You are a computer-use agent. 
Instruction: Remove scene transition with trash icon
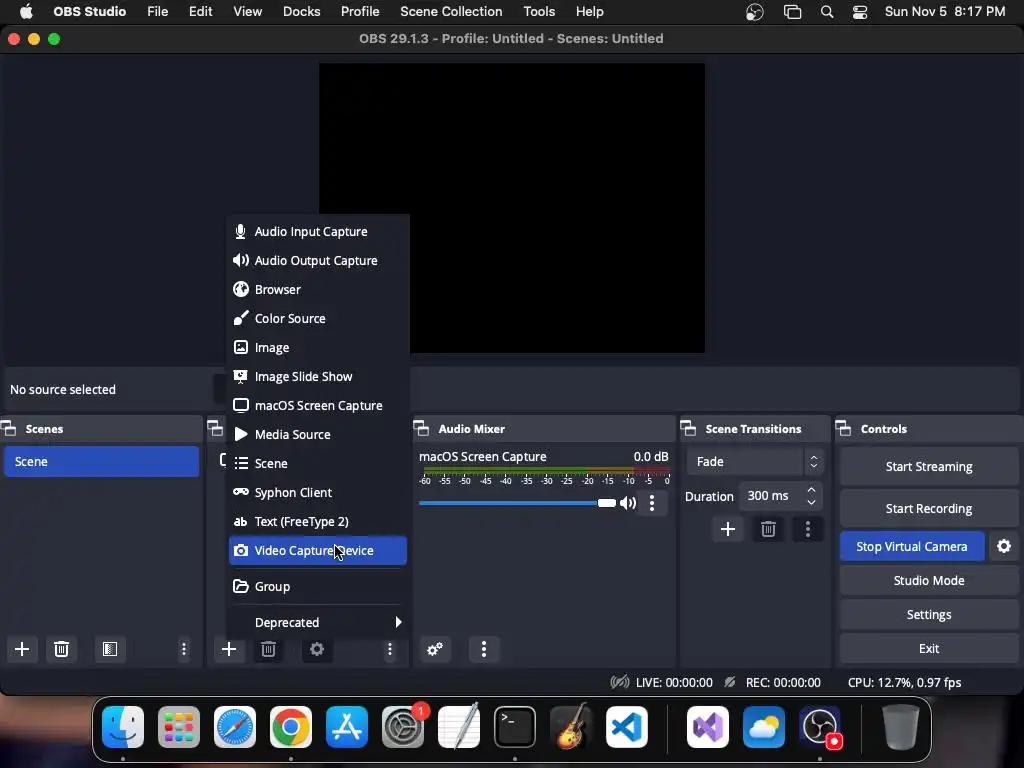tap(768, 529)
